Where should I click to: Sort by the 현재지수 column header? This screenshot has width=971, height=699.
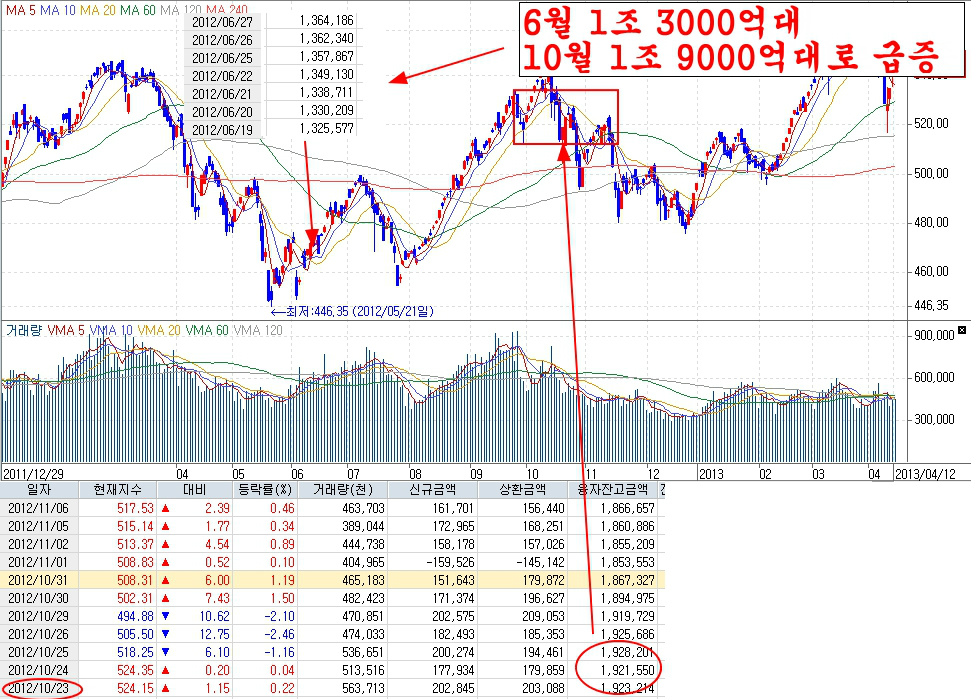[118, 490]
